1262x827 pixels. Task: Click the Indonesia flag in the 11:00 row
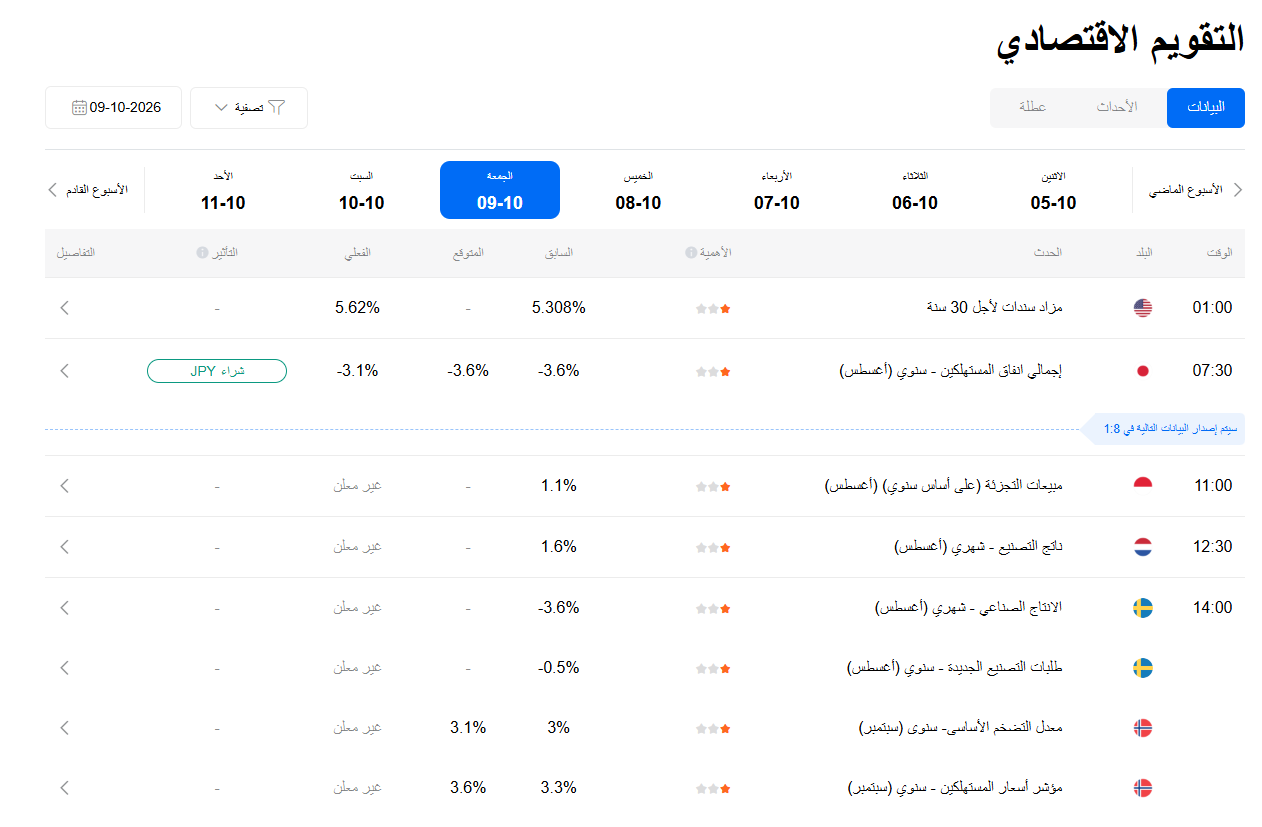click(1143, 486)
